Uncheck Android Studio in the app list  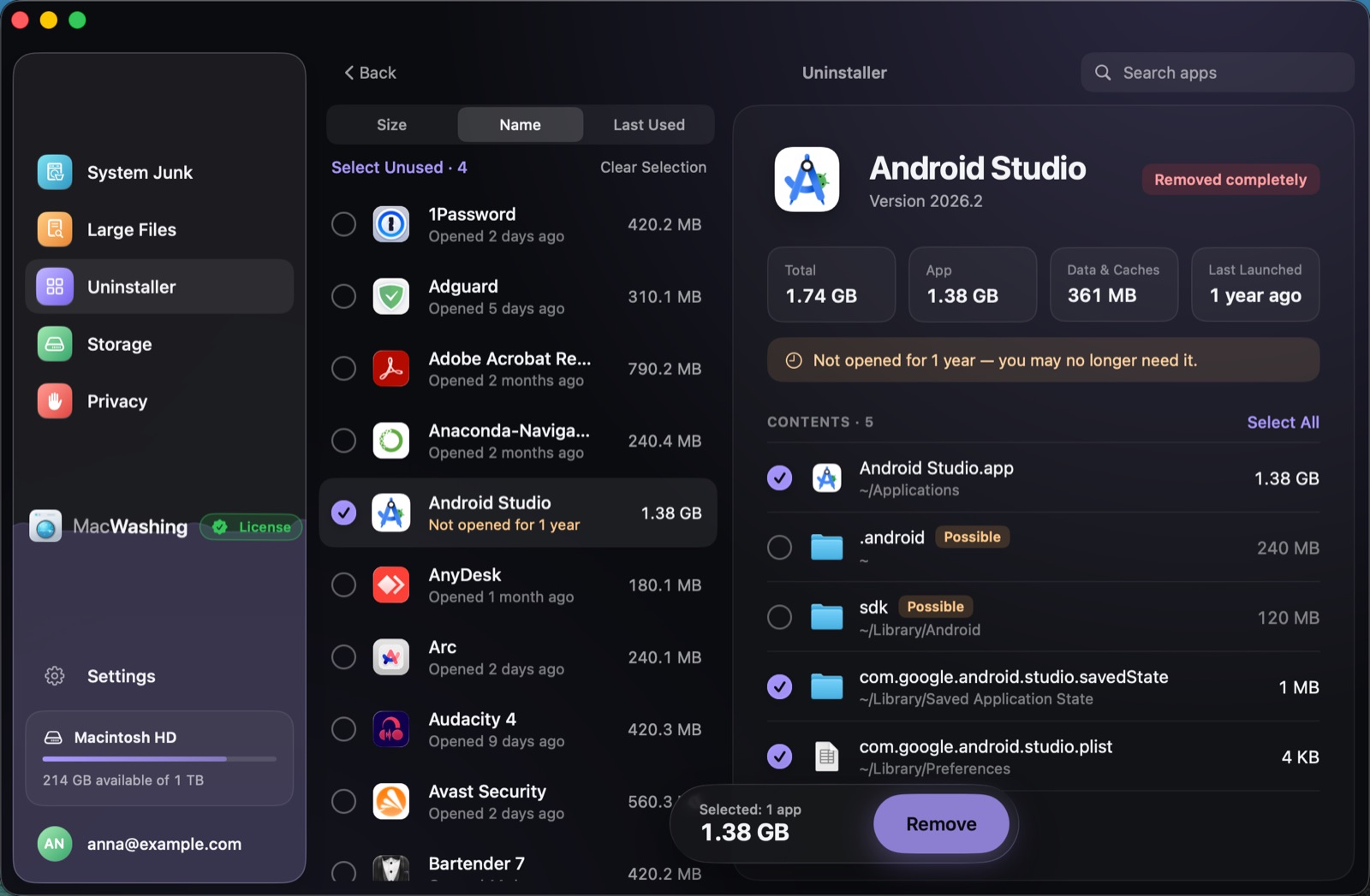pyautogui.click(x=343, y=513)
